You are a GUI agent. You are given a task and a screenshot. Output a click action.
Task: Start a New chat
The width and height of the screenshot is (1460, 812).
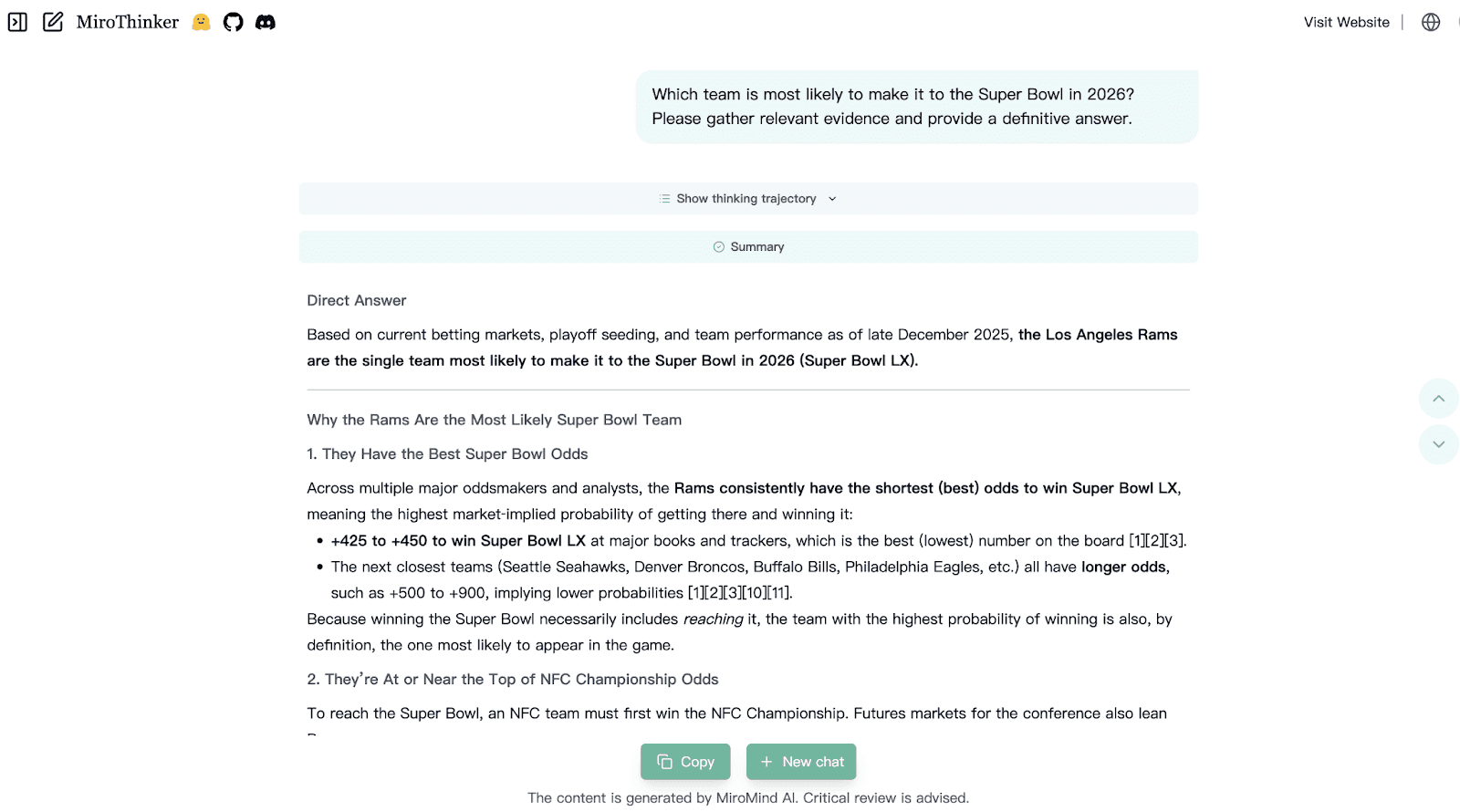coord(801,762)
